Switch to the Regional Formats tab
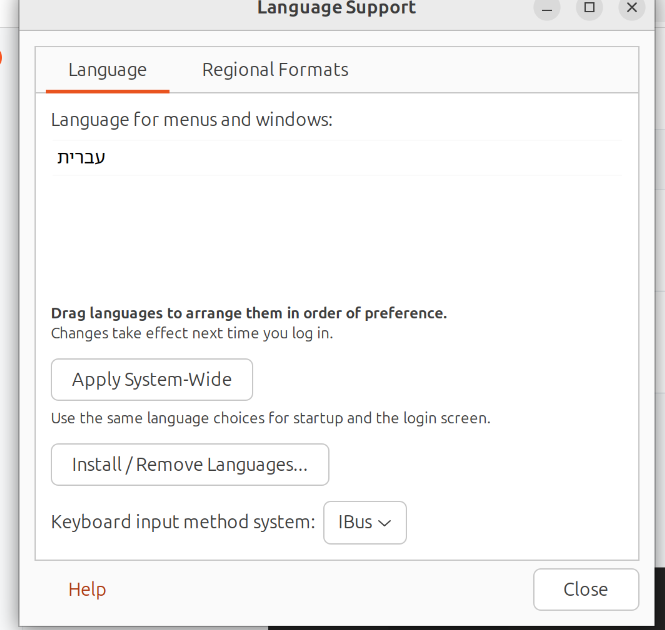 (275, 70)
